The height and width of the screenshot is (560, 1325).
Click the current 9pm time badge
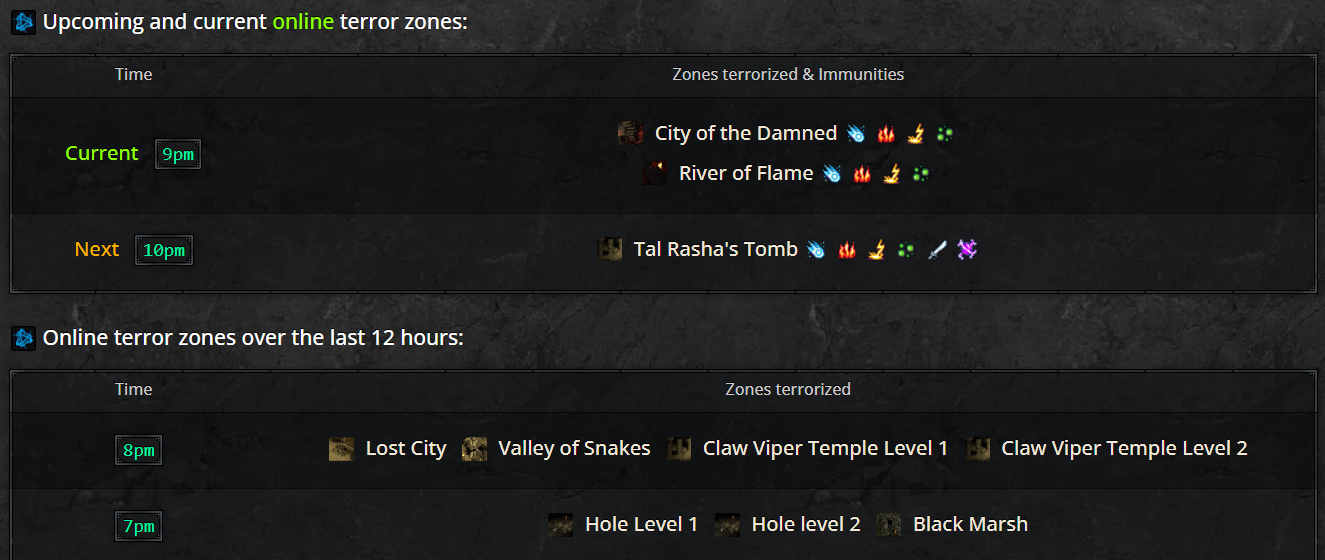[x=178, y=154]
